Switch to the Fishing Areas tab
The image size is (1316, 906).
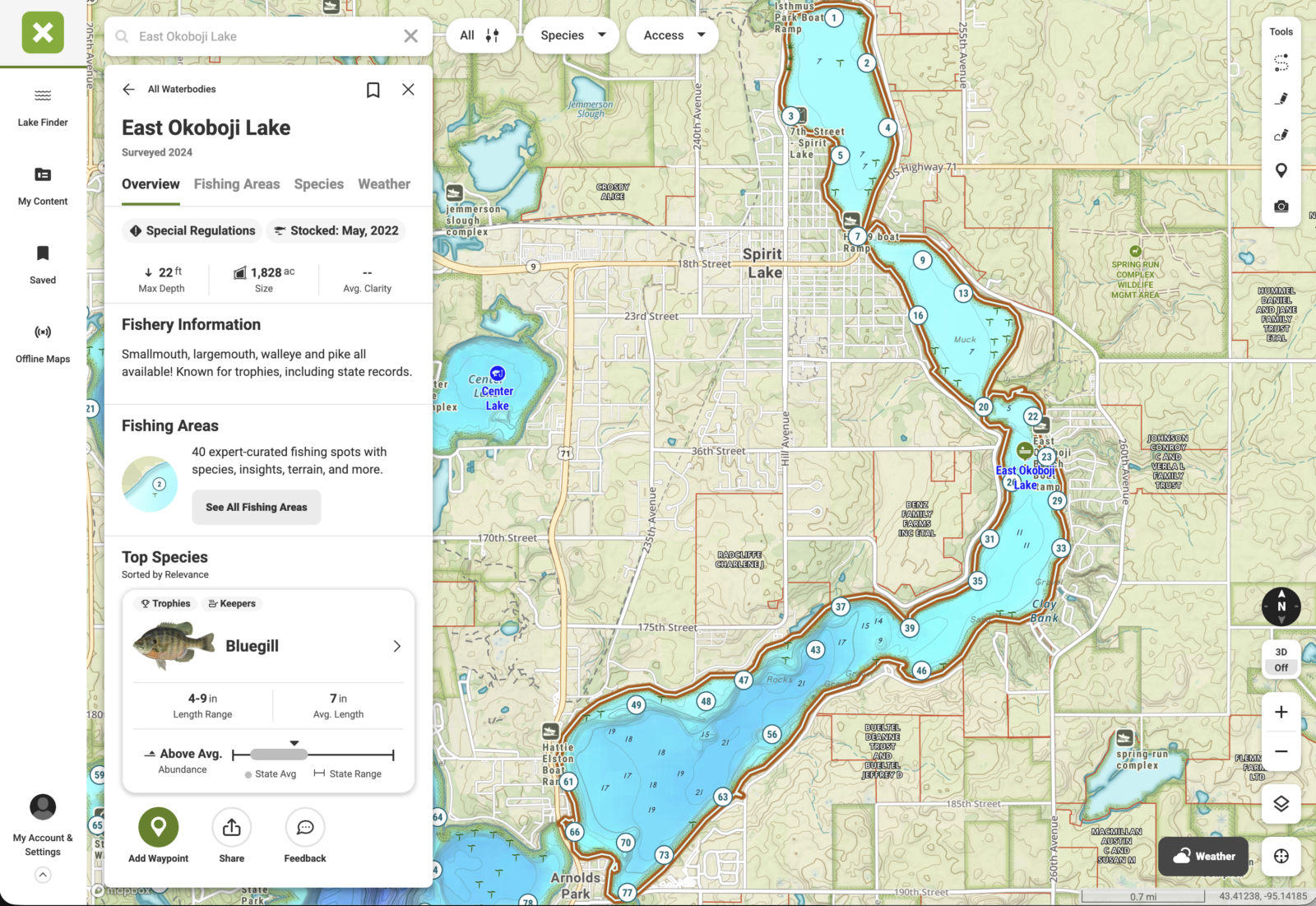(237, 184)
